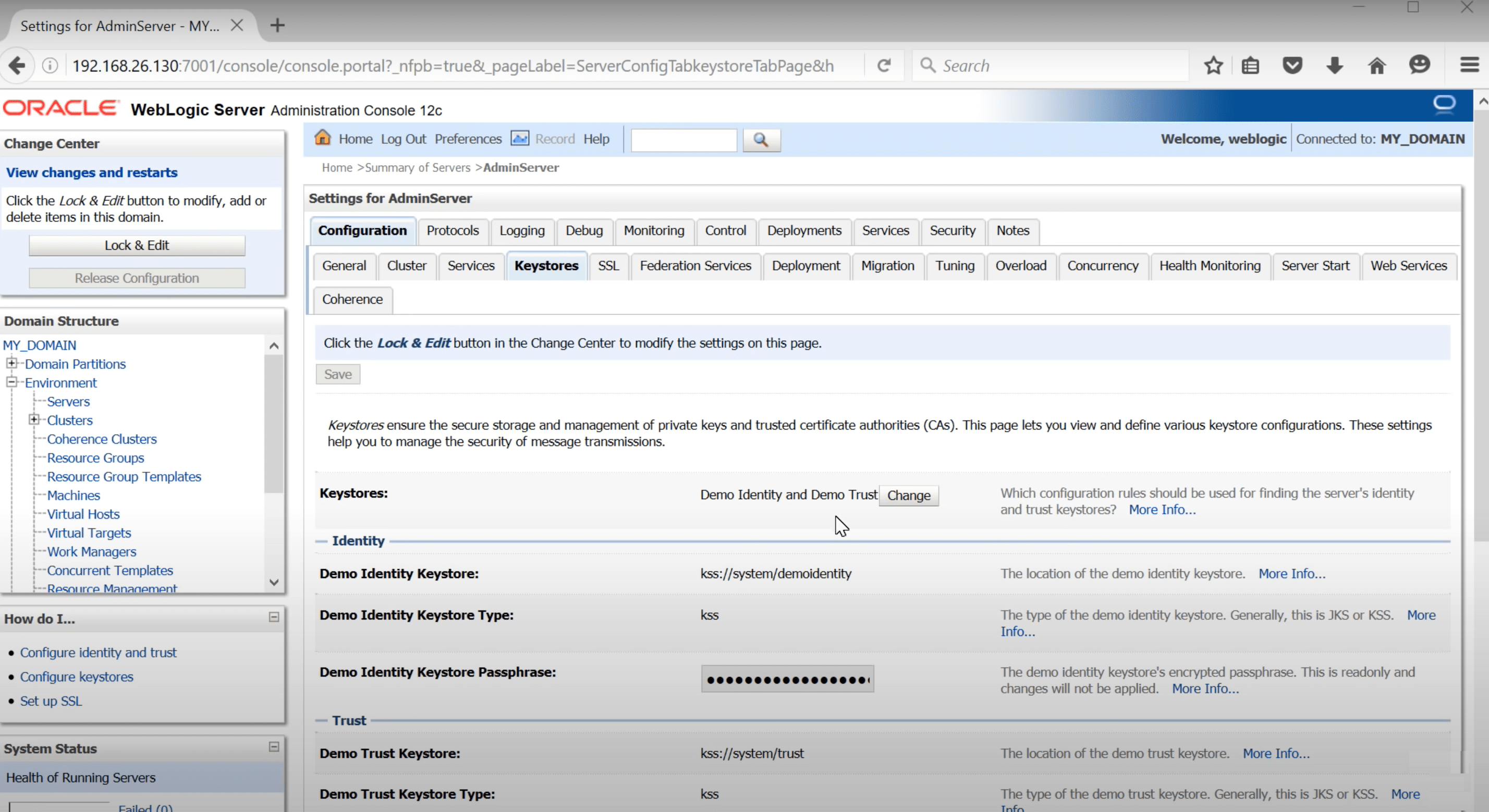Open the Security tab
Image resolution: width=1489 pixels, height=812 pixels.
pyautogui.click(x=952, y=230)
